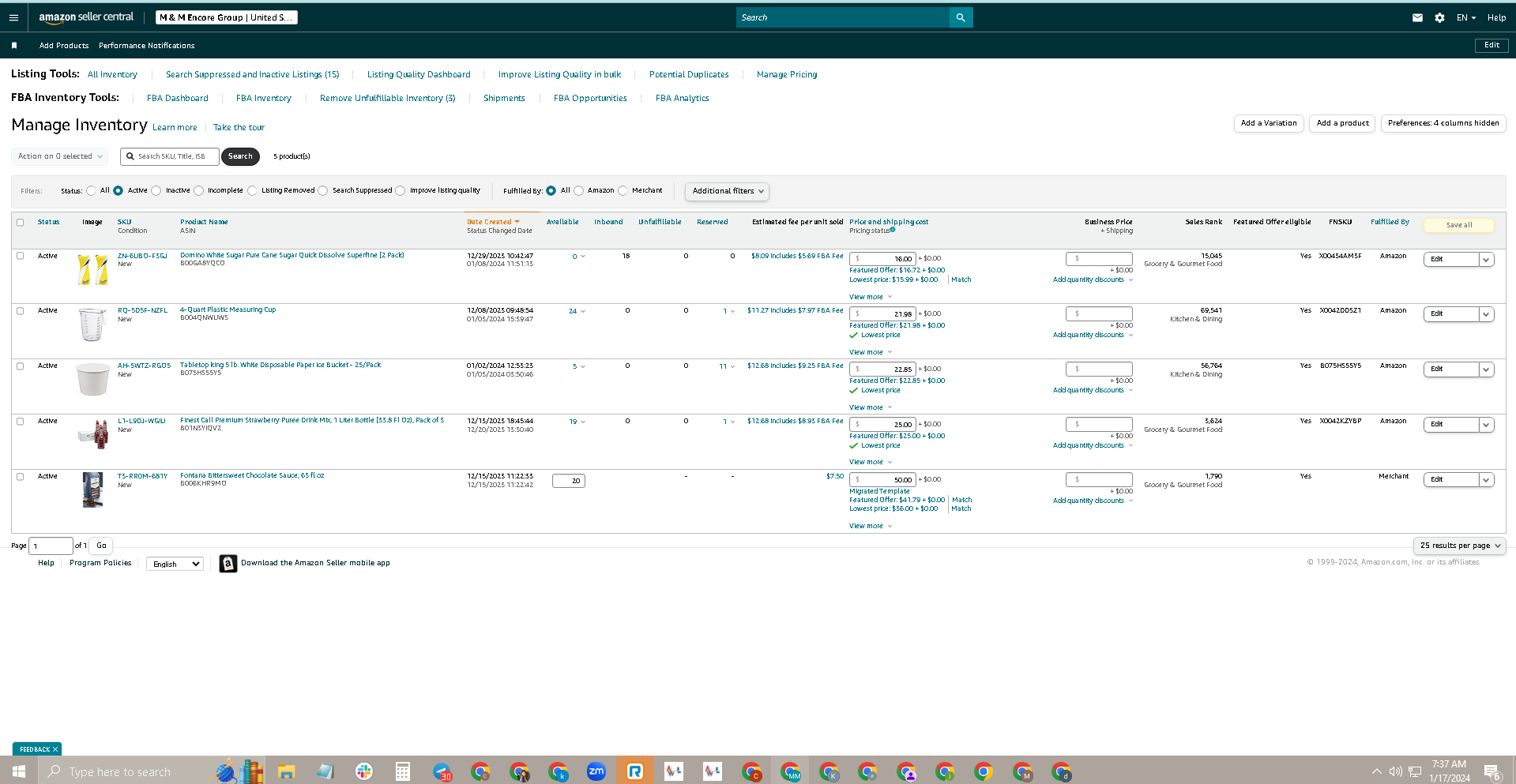
Task: Open RingCentral app in taskbar
Action: [x=635, y=771]
